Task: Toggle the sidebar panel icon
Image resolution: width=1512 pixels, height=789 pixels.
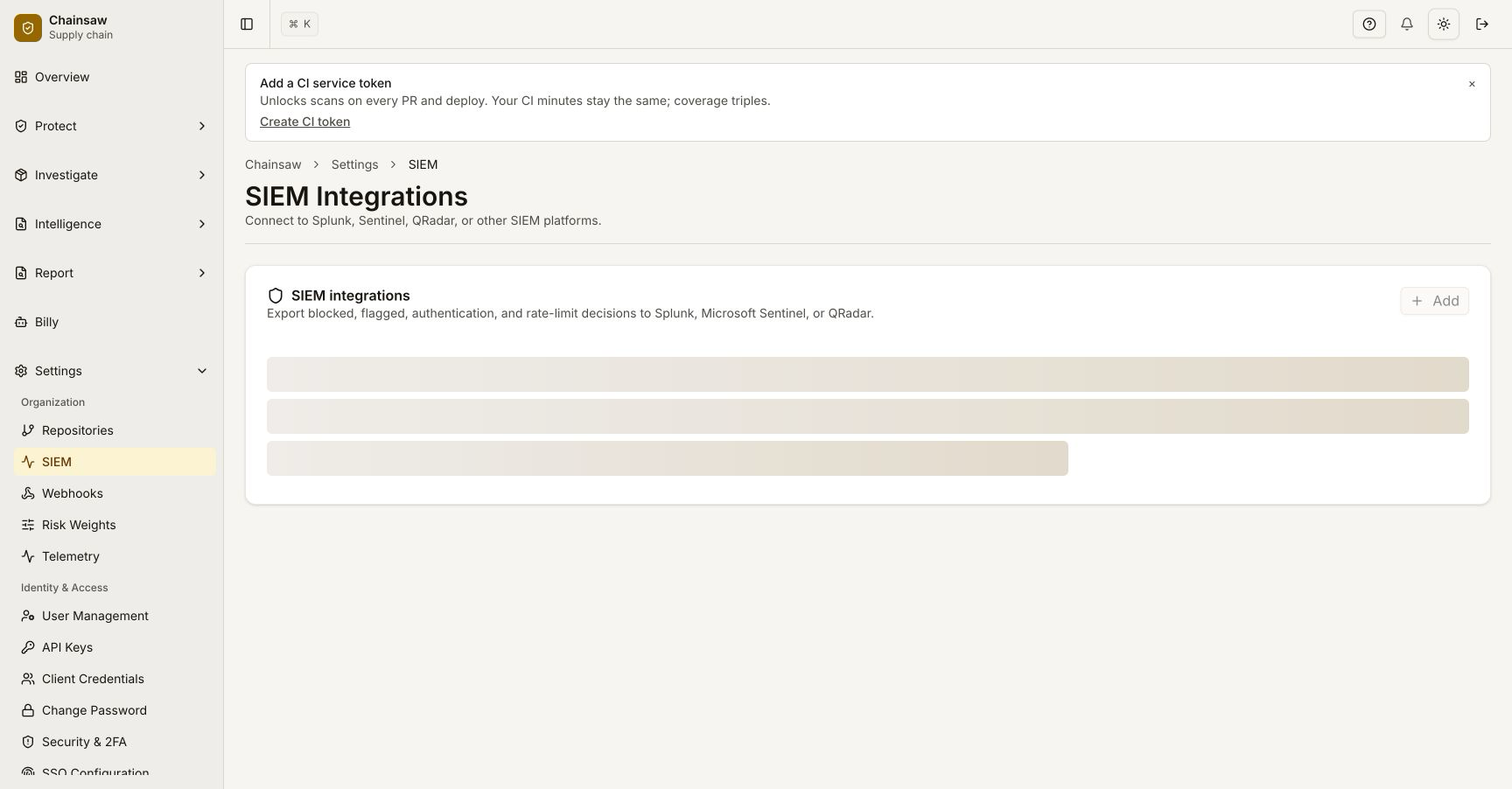Action: click(x=247, y=24)
